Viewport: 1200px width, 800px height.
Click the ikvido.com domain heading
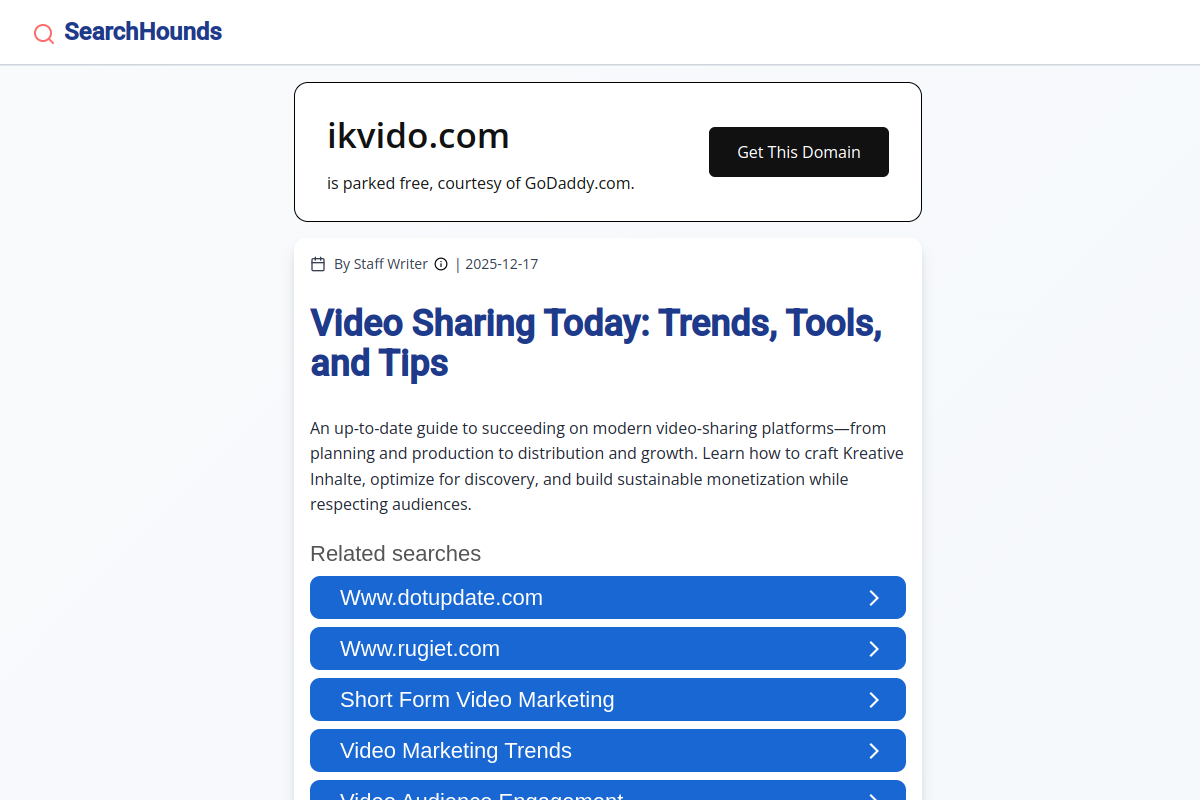pyautogui.click(x=418, y=136)
